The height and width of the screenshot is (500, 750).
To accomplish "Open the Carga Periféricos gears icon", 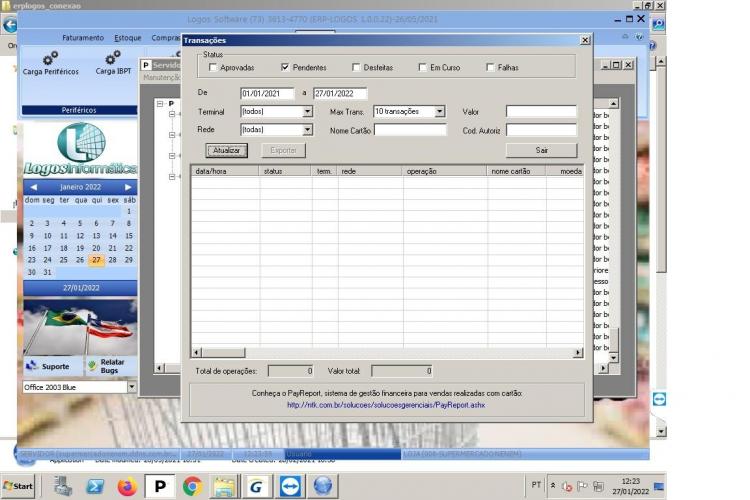I will click(50, 58).
